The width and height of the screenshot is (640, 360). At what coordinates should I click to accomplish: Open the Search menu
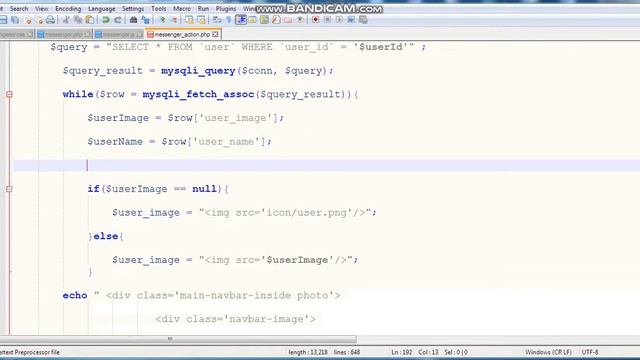pyautogui.click(x=19, y=9)
